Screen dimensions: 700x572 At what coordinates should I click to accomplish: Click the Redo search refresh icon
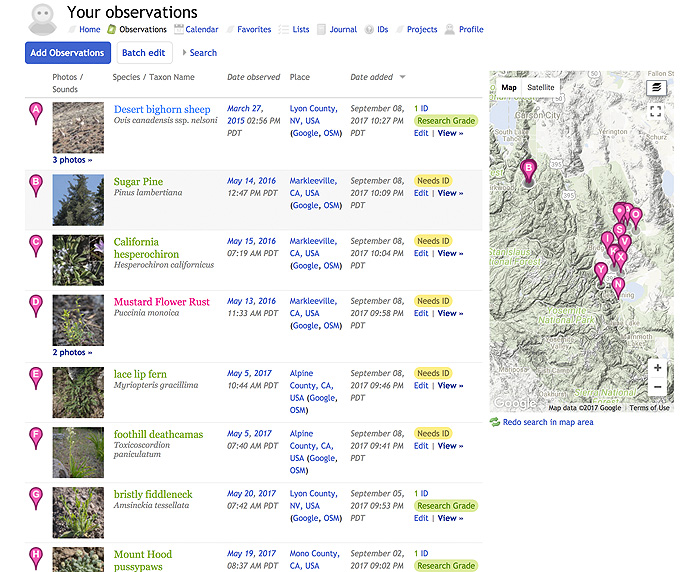coord(495,422)
